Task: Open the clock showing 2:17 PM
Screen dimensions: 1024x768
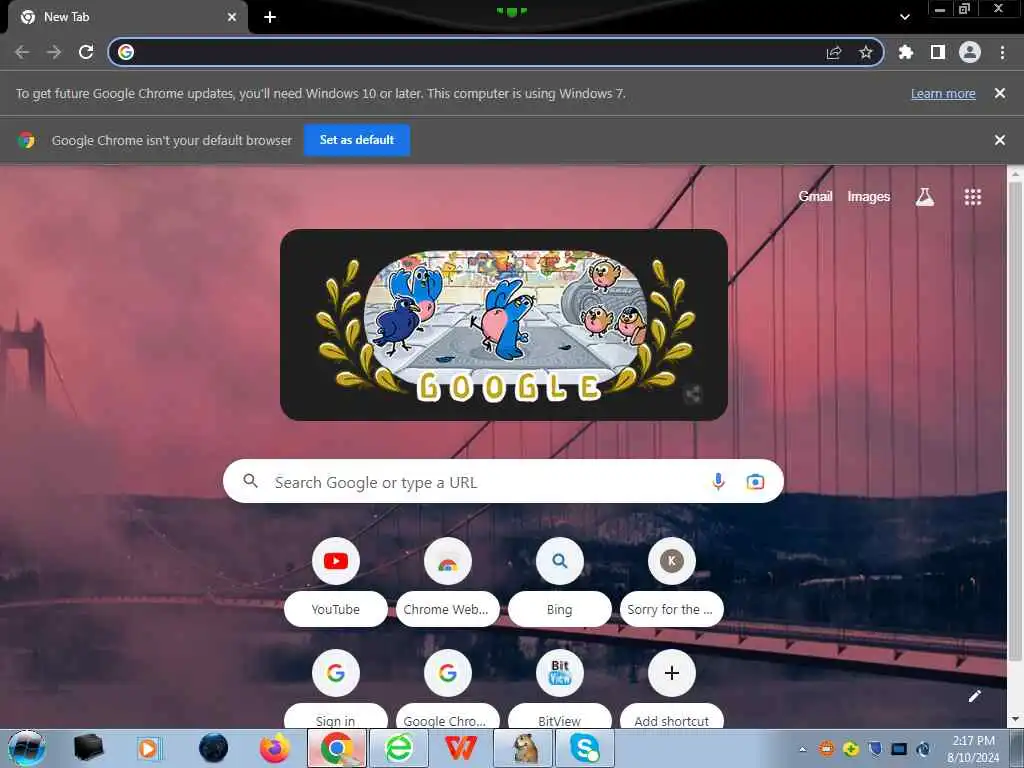Action: tap(973, 749)
